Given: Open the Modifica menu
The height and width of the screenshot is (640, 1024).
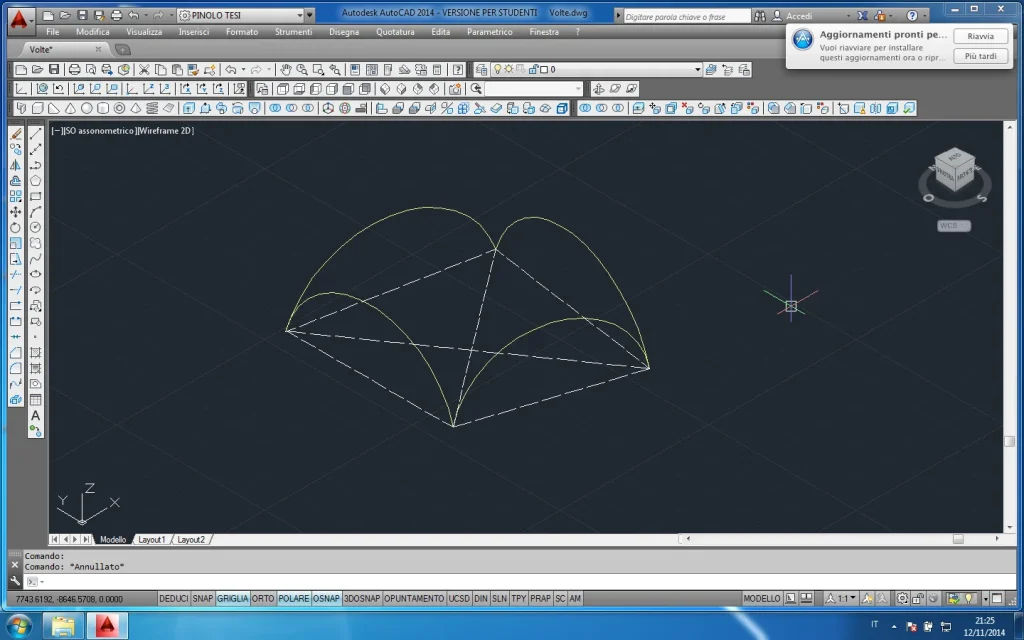Looking at the screenshot, I should coord(93,31).
